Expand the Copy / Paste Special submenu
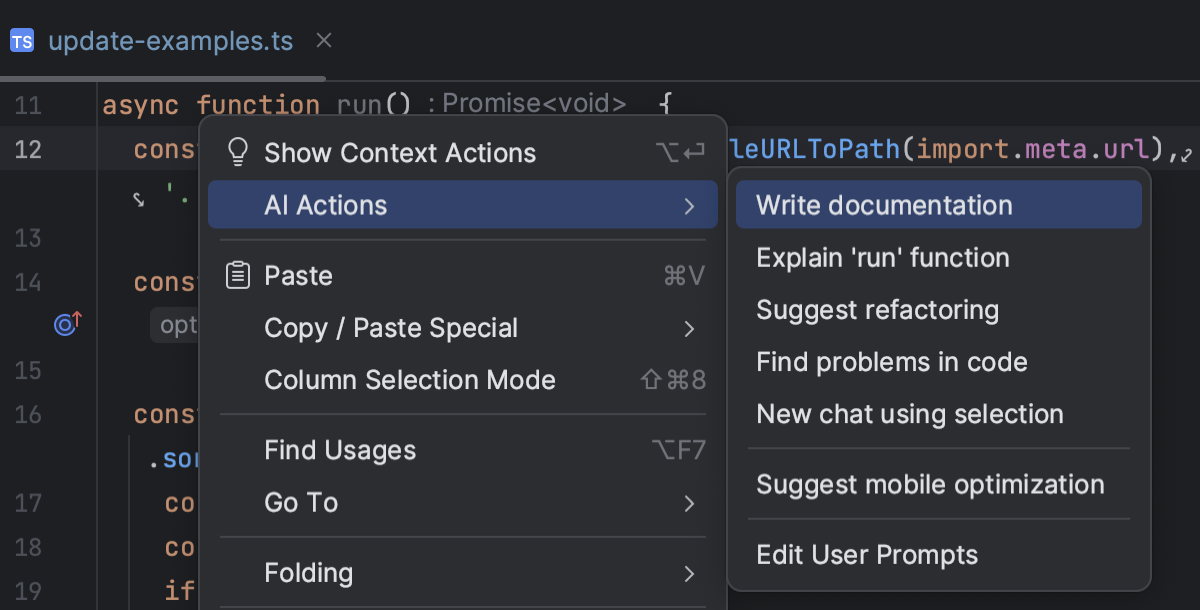The image size is (1200, 610). tap(689, 327)
